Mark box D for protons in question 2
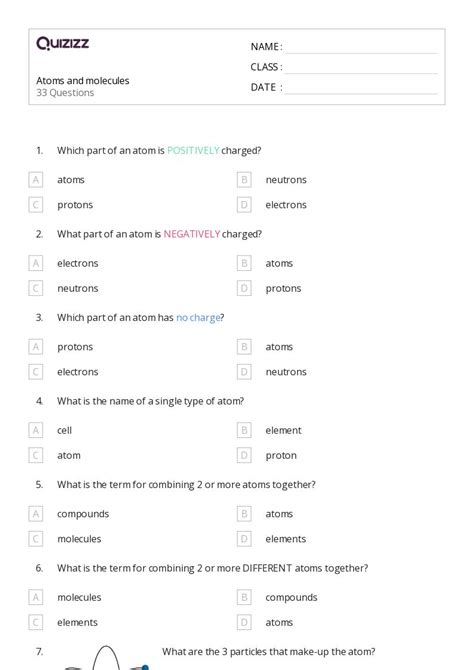Screen dimensions: 474x670 coord(244,288)
